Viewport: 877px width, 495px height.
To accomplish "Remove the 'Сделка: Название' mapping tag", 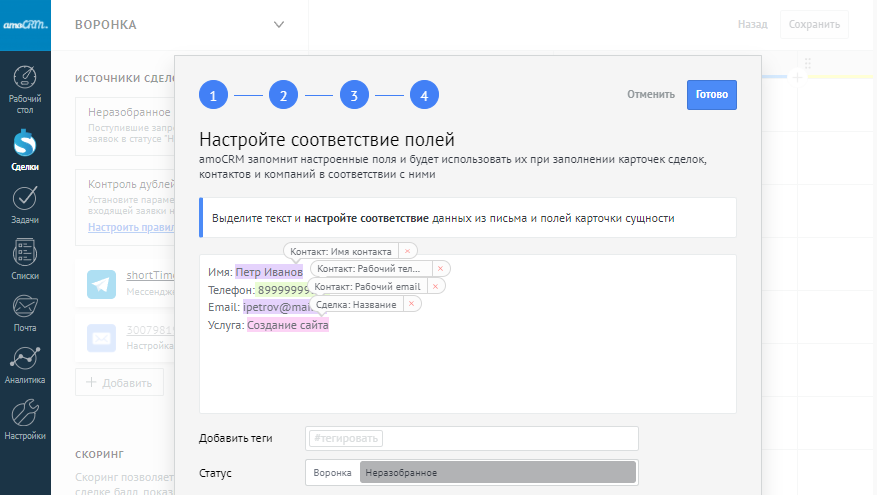I will click(412, 304).
